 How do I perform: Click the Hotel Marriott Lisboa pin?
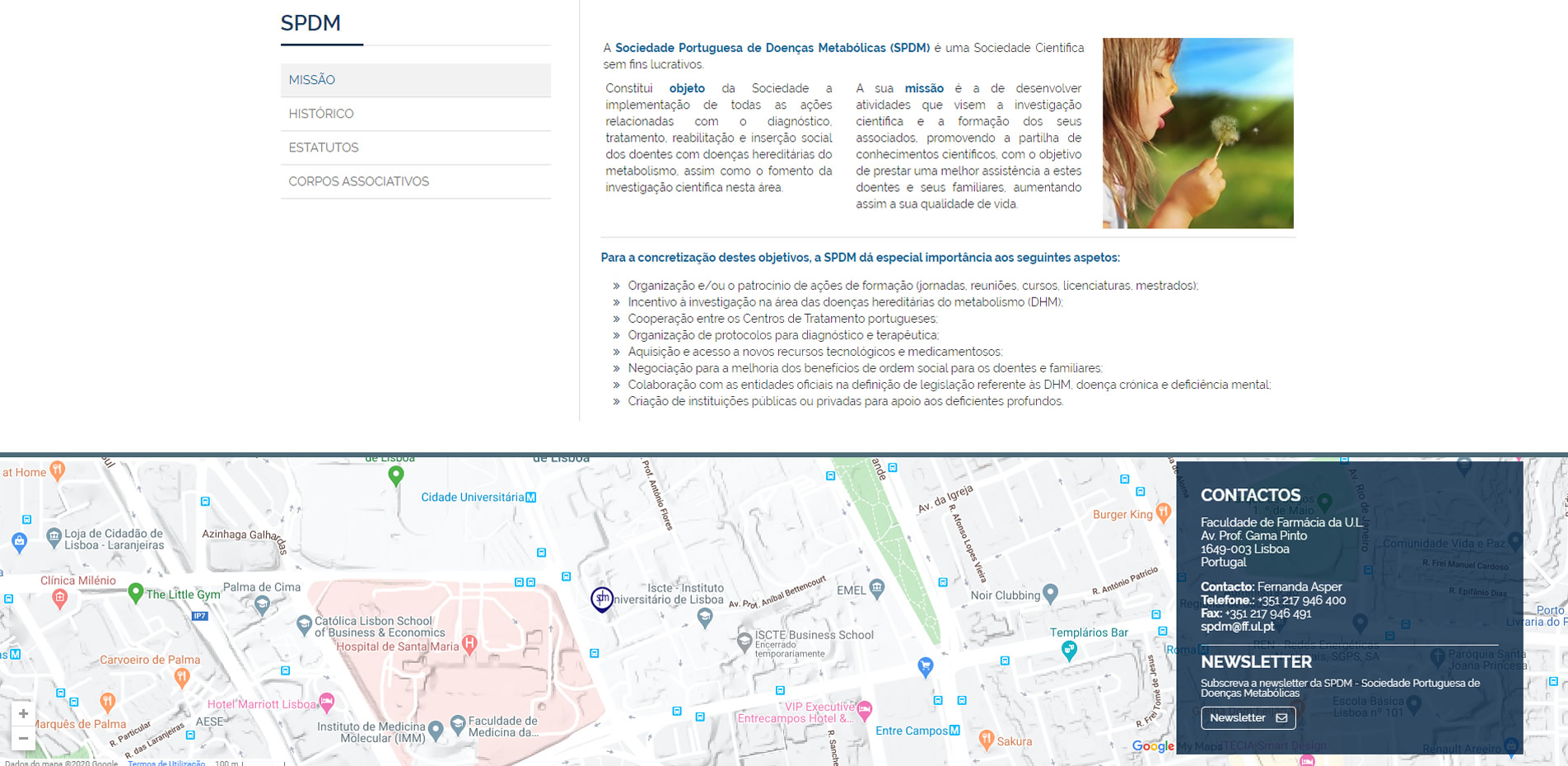pos(327,703)
